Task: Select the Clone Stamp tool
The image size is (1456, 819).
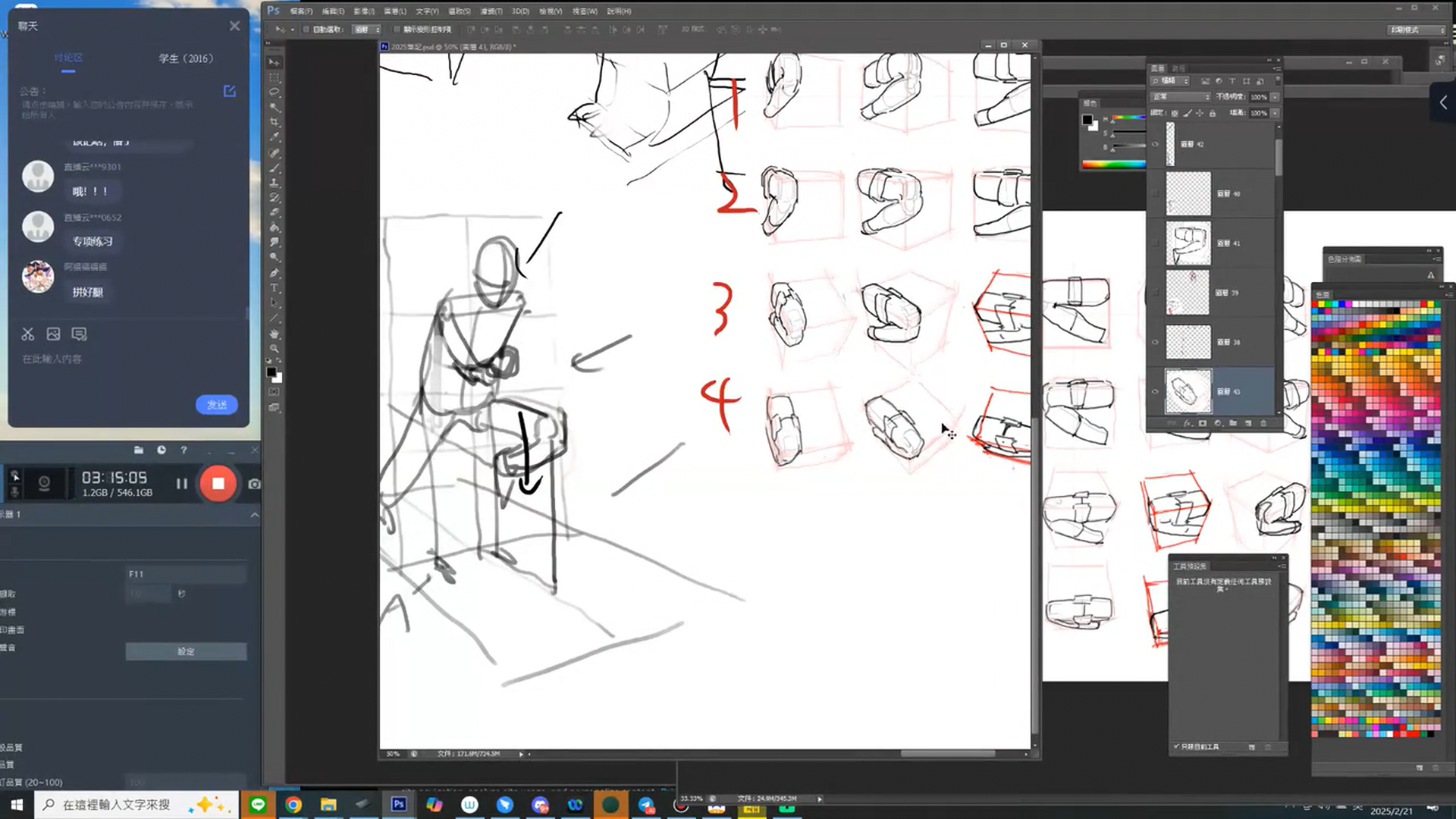Action: [275, 183]
